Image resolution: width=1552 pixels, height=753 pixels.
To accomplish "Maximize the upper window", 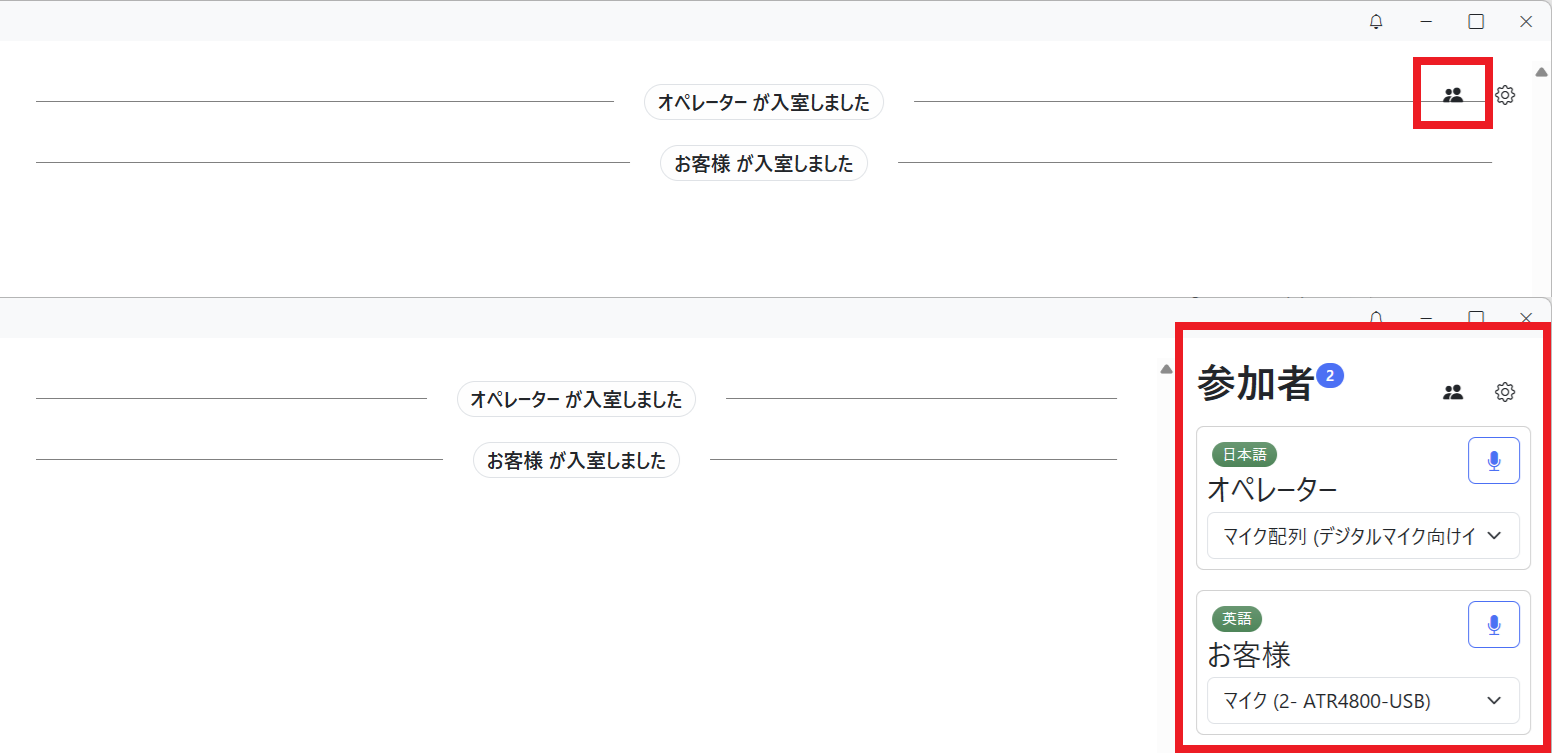I will [x=1476, y=22].
